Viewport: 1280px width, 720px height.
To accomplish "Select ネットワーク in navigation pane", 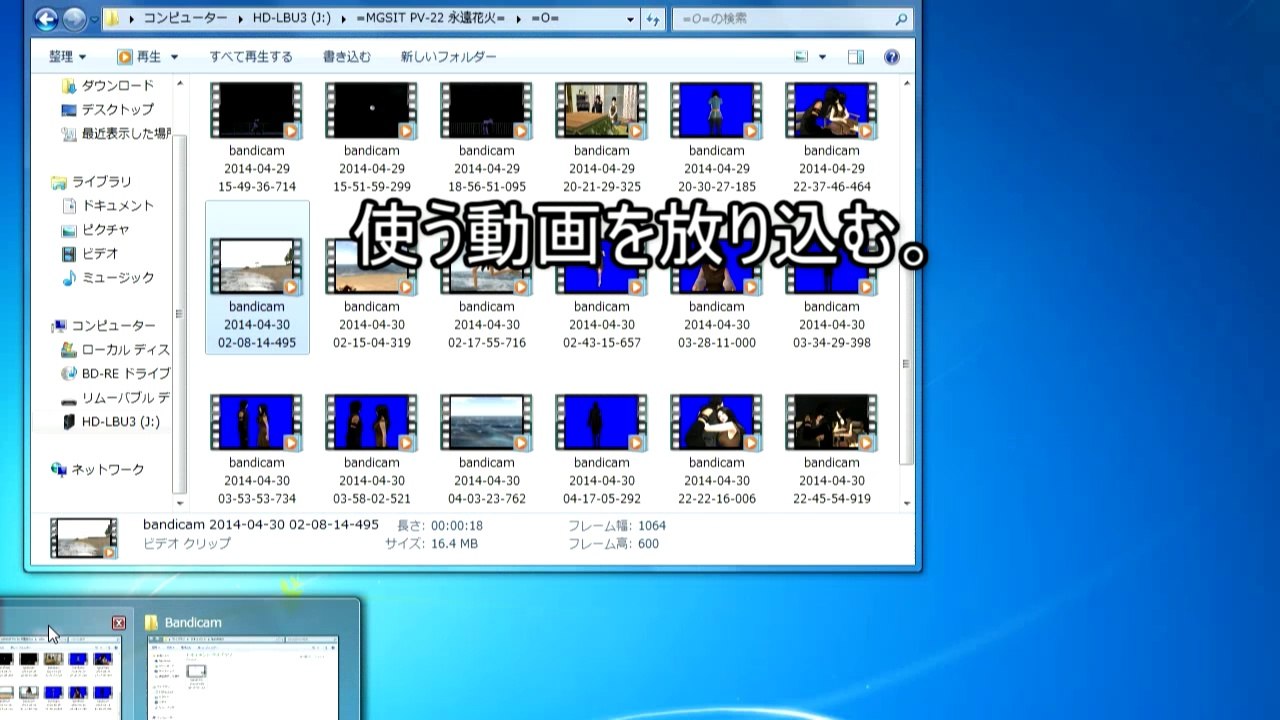I will (x=98, y=470).
